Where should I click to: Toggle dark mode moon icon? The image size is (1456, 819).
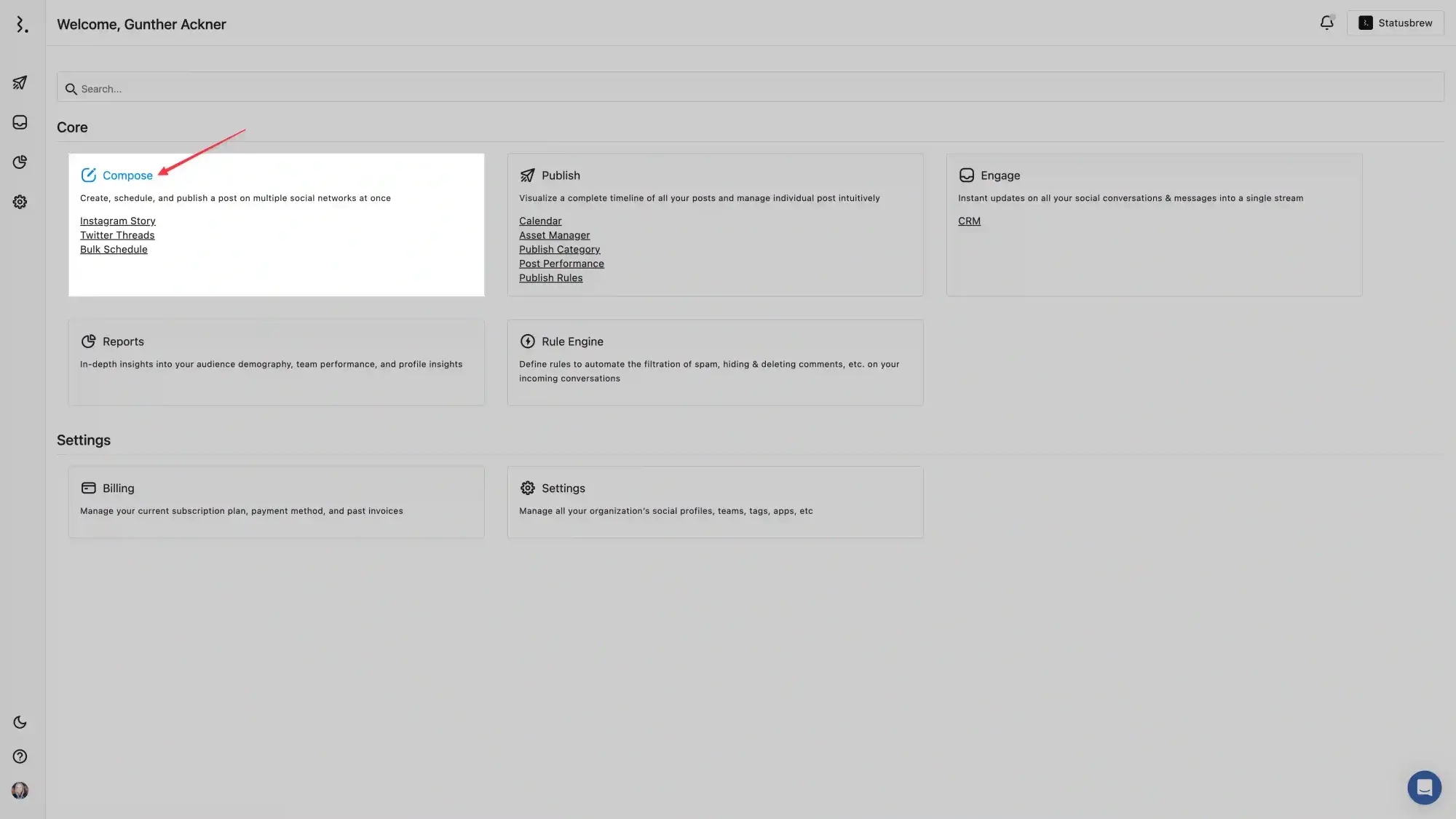tap(20, 722)
